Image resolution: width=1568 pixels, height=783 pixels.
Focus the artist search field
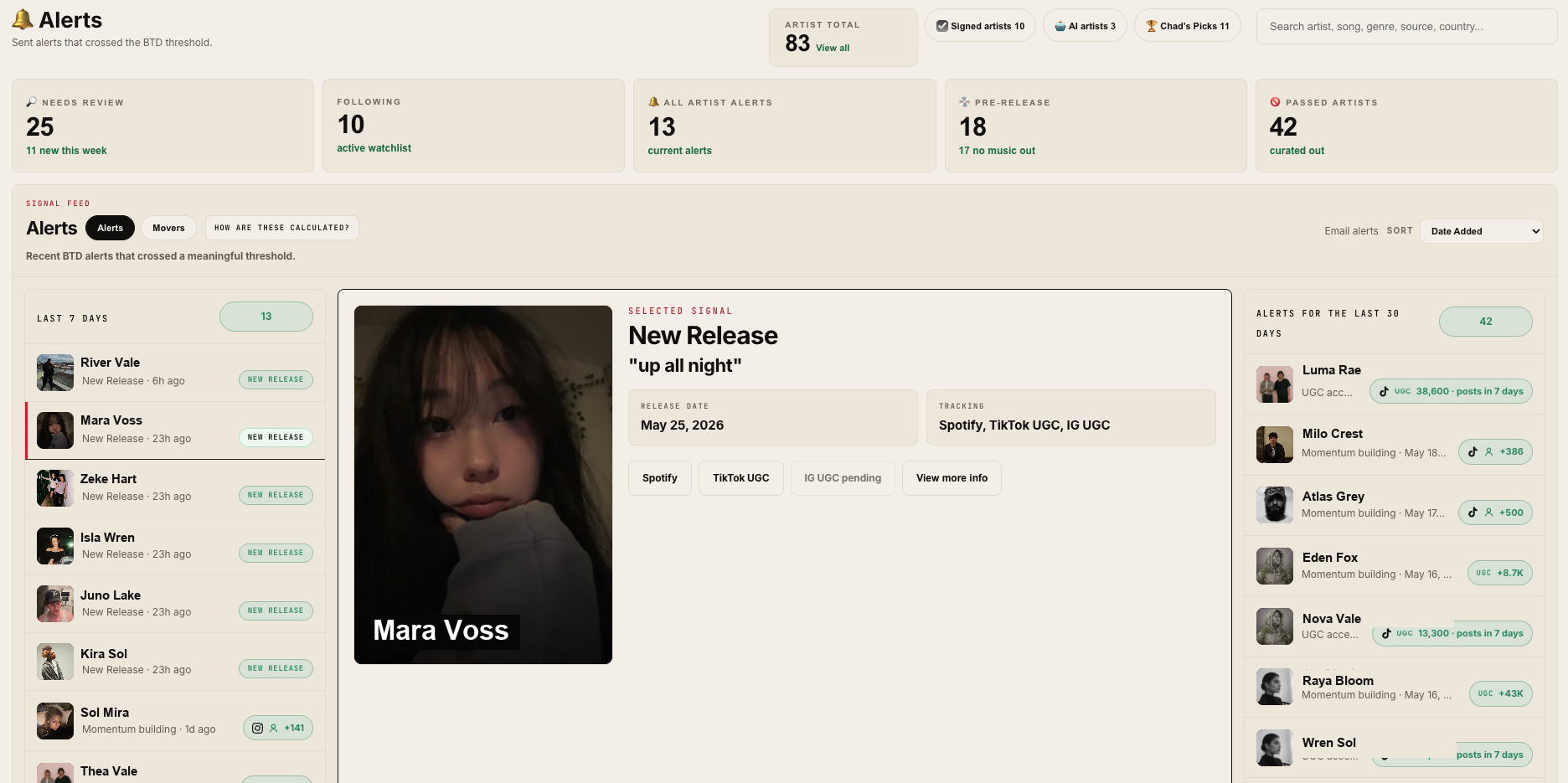click(x=1406, y=27)
